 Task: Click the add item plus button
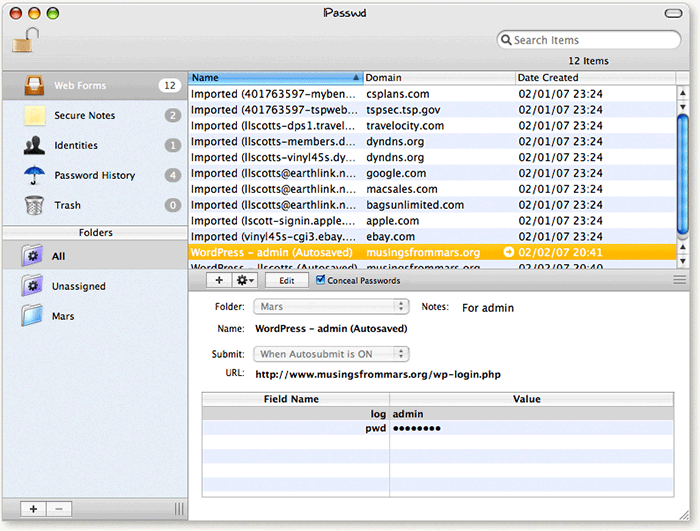(x=219, y=280)
